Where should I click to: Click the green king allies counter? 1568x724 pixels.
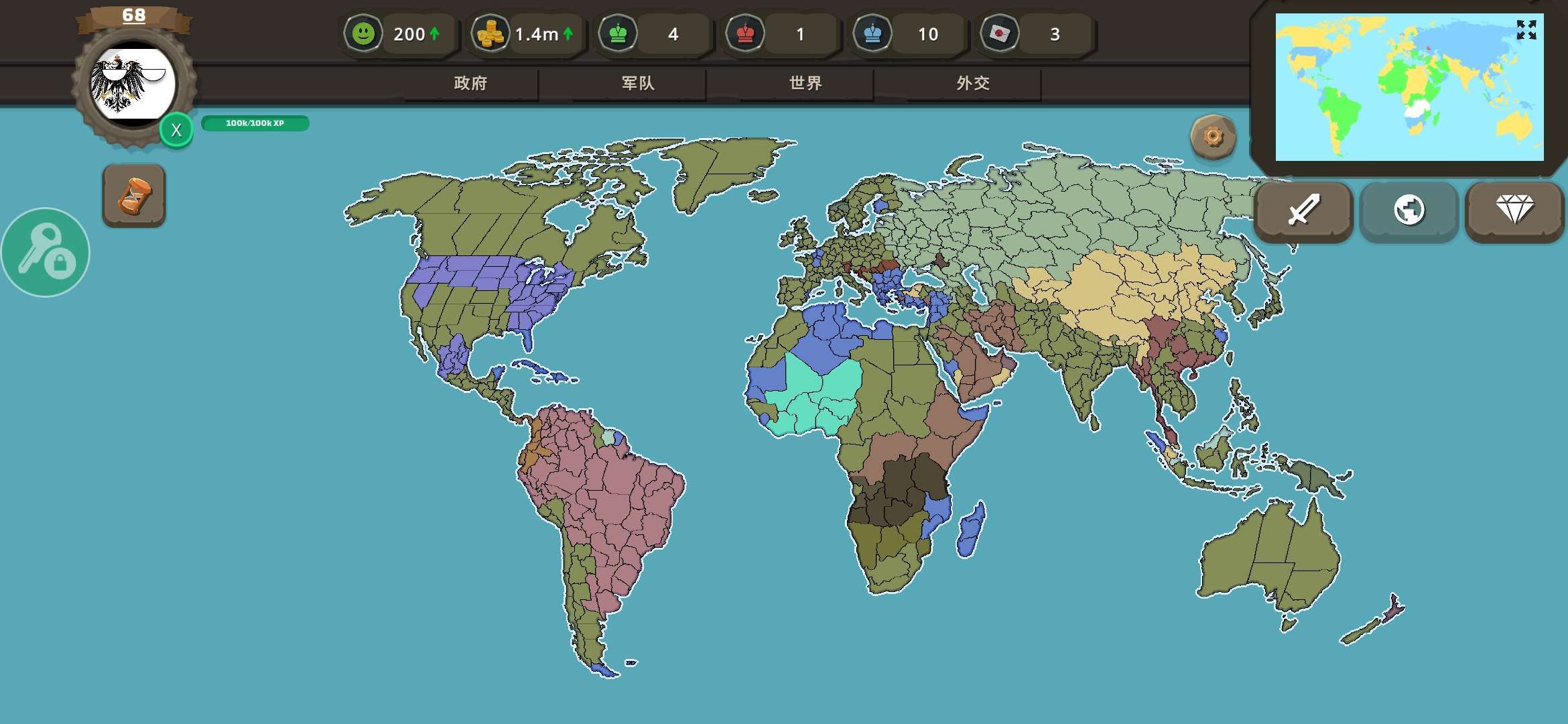(x=618, y=34)
